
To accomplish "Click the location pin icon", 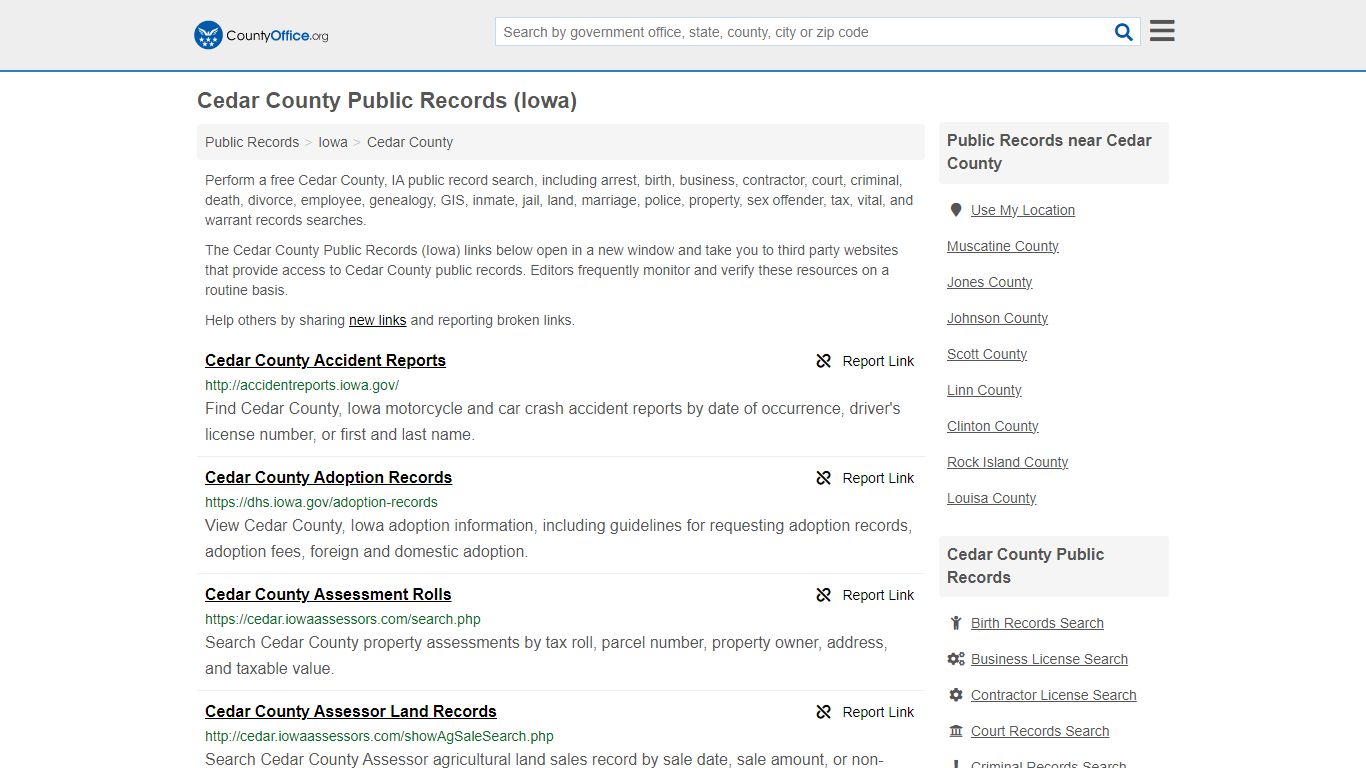I will [956, 210].
